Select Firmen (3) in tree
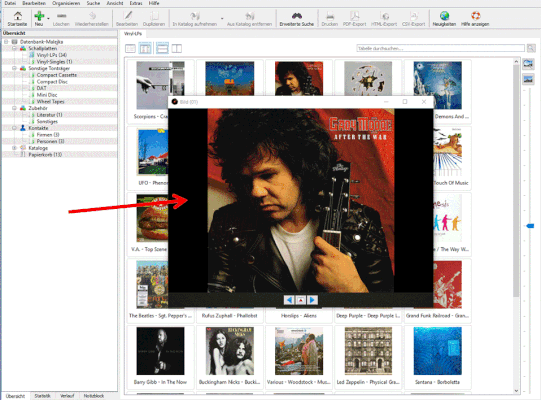 (x=48, y=135)
